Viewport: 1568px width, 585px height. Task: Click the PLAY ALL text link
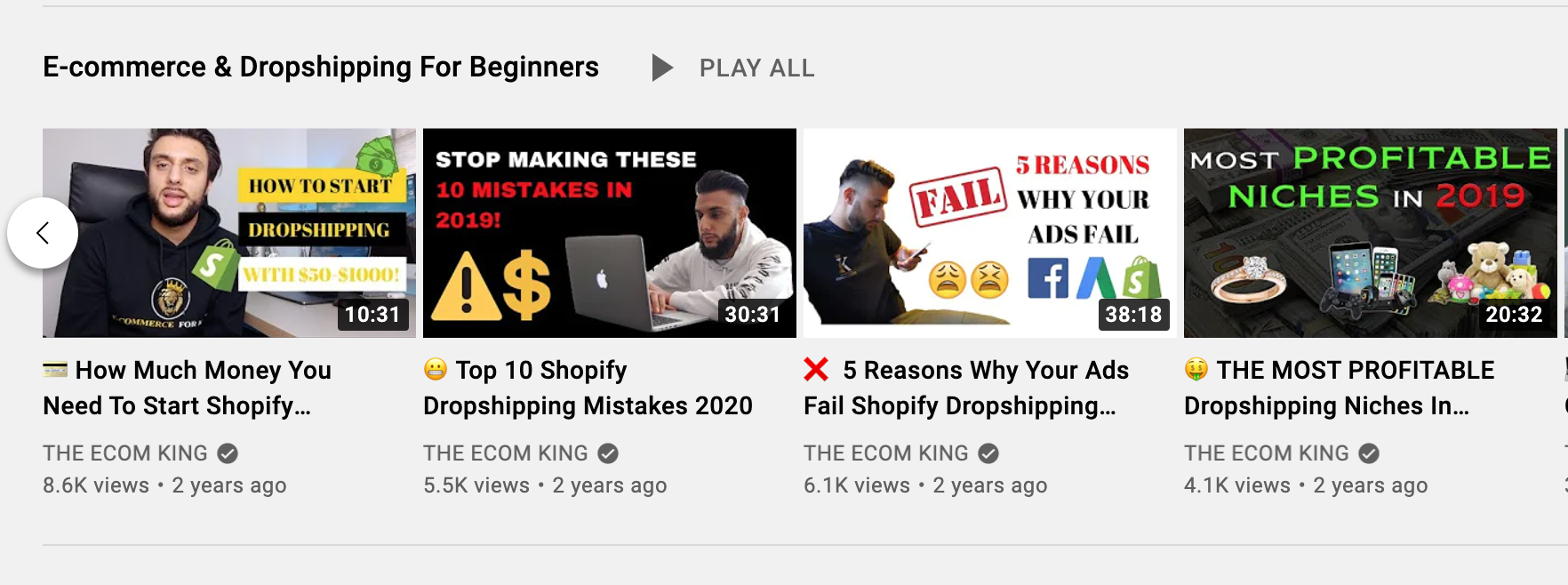[x=756, y=68]
